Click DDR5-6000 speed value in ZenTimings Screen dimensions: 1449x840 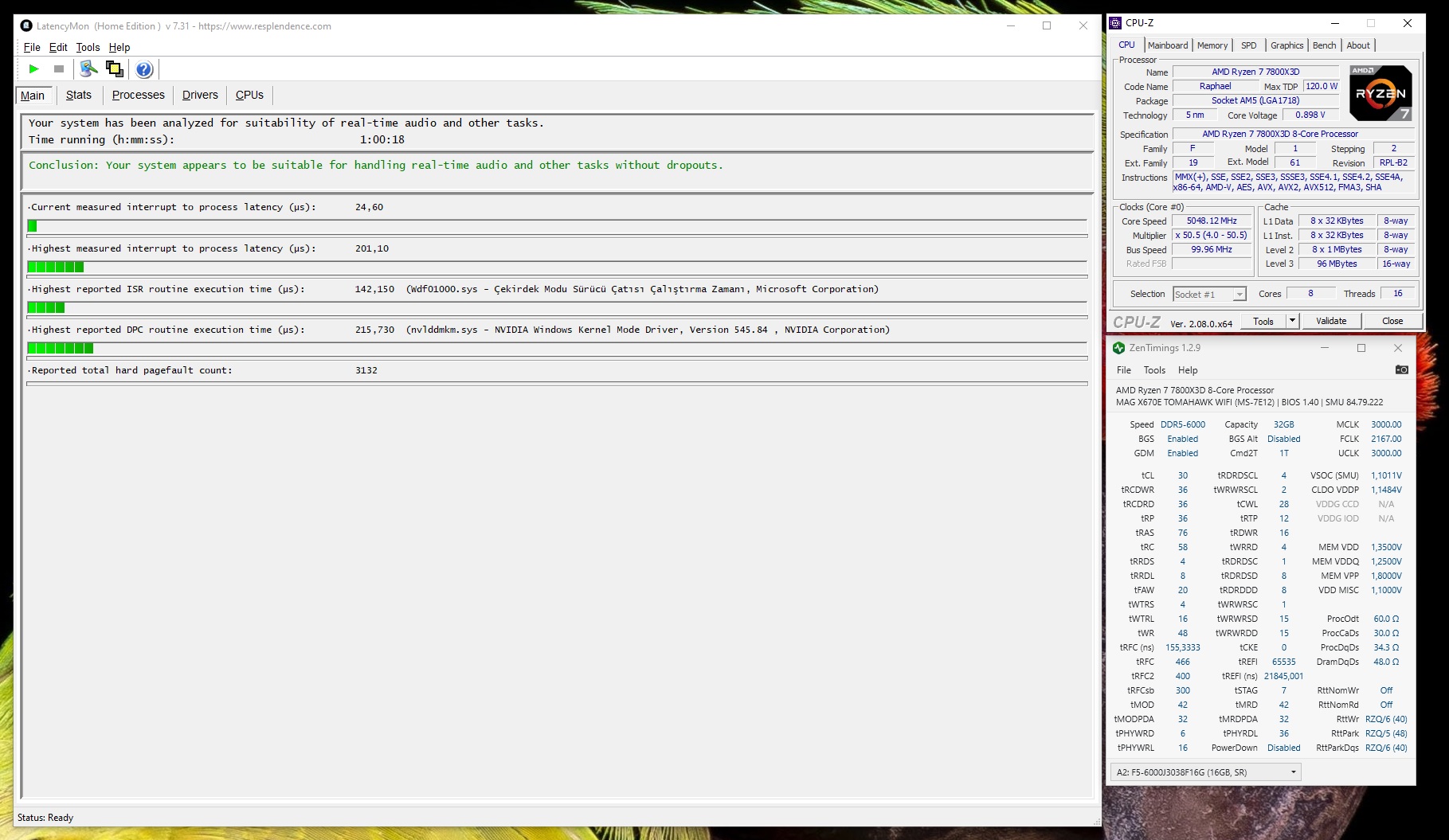(1182, 425)
